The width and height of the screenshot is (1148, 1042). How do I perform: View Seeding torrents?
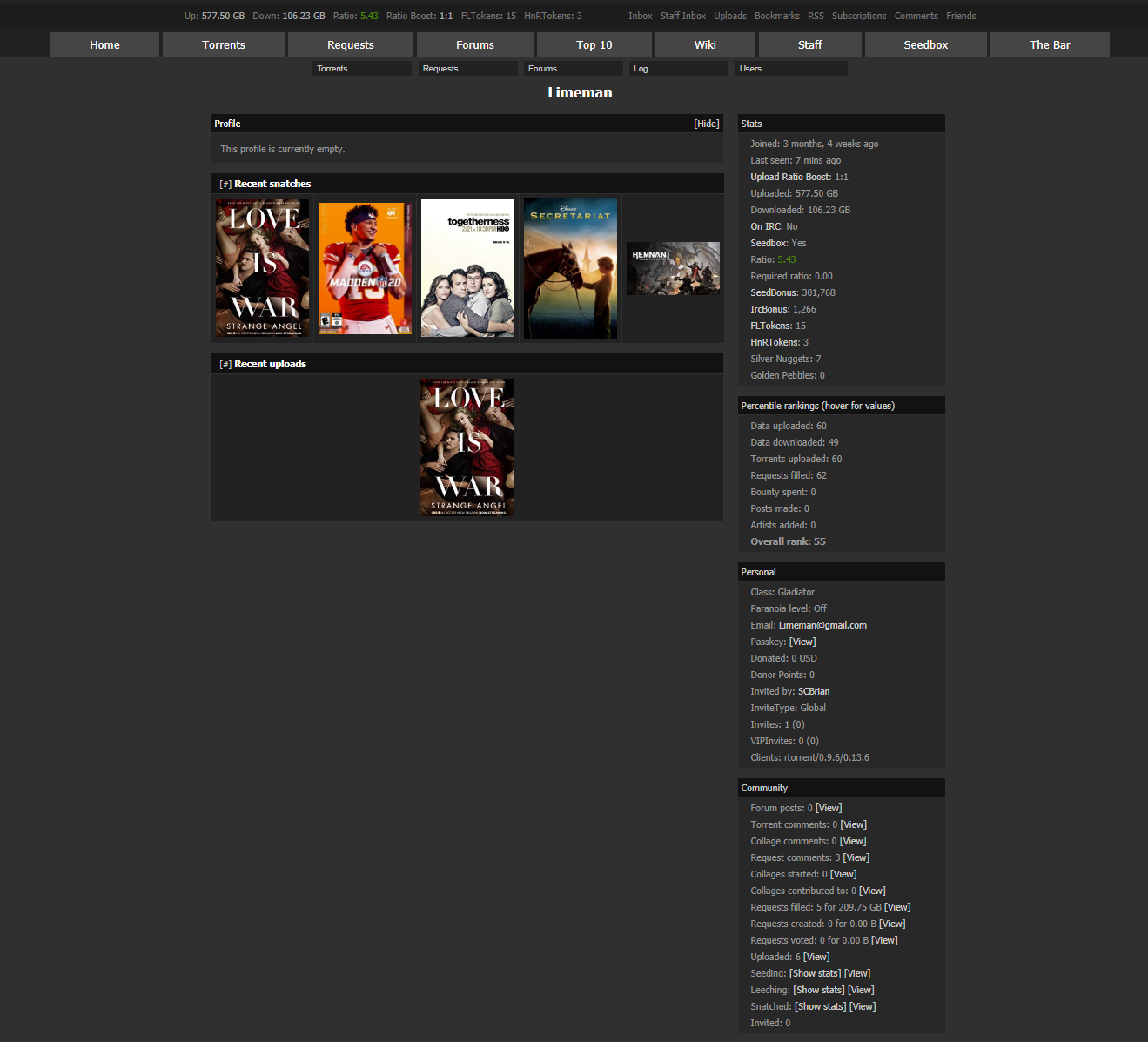tap(857, 973)
